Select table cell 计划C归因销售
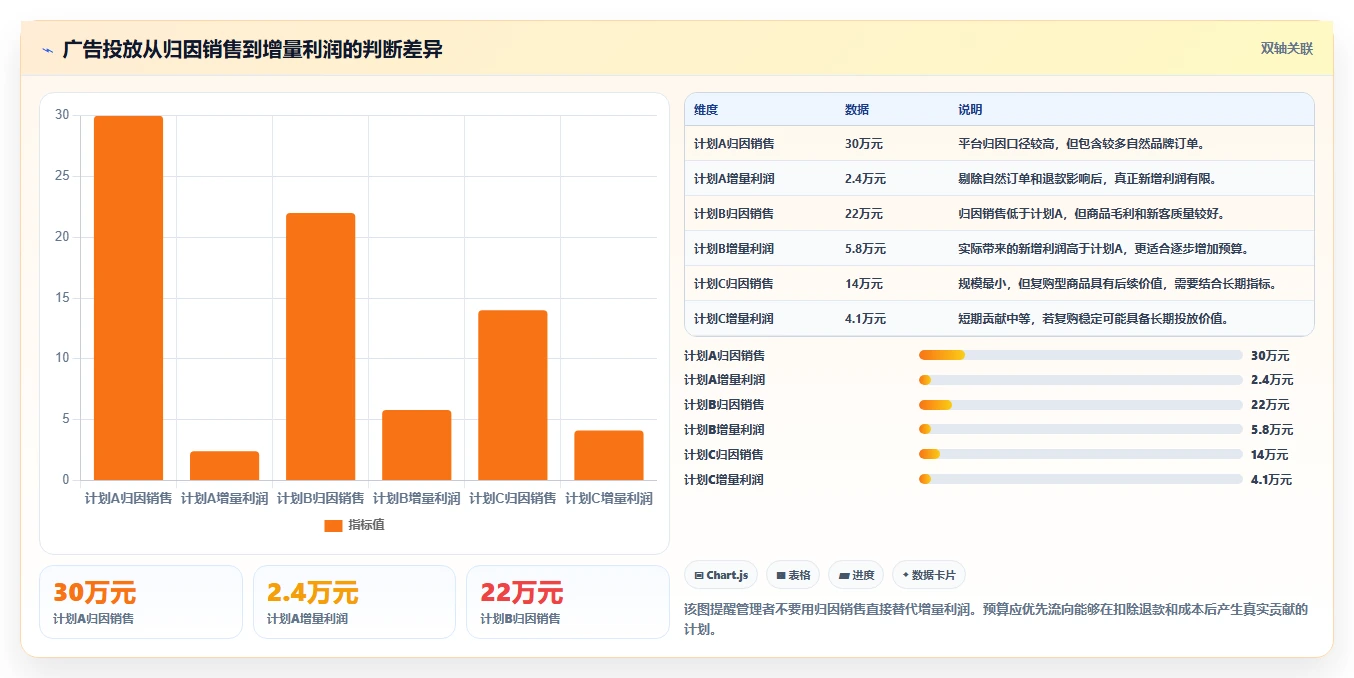 tap(734, 284)
